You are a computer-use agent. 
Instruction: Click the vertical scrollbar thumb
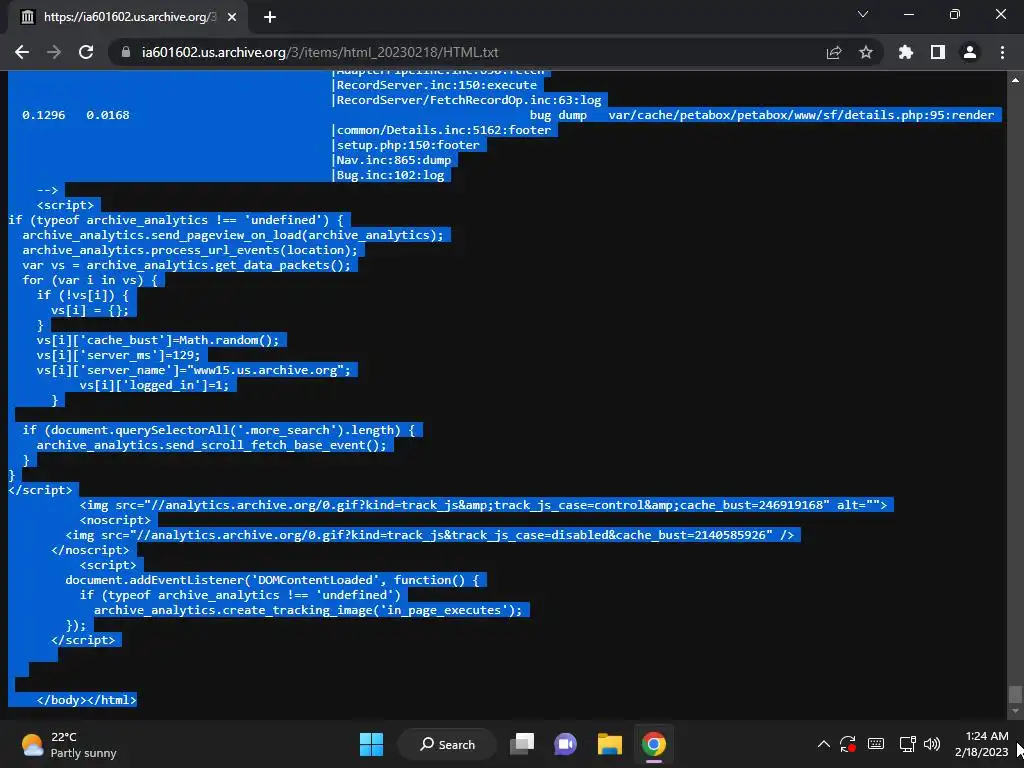pyautogui.click(x=1015, y=694)
